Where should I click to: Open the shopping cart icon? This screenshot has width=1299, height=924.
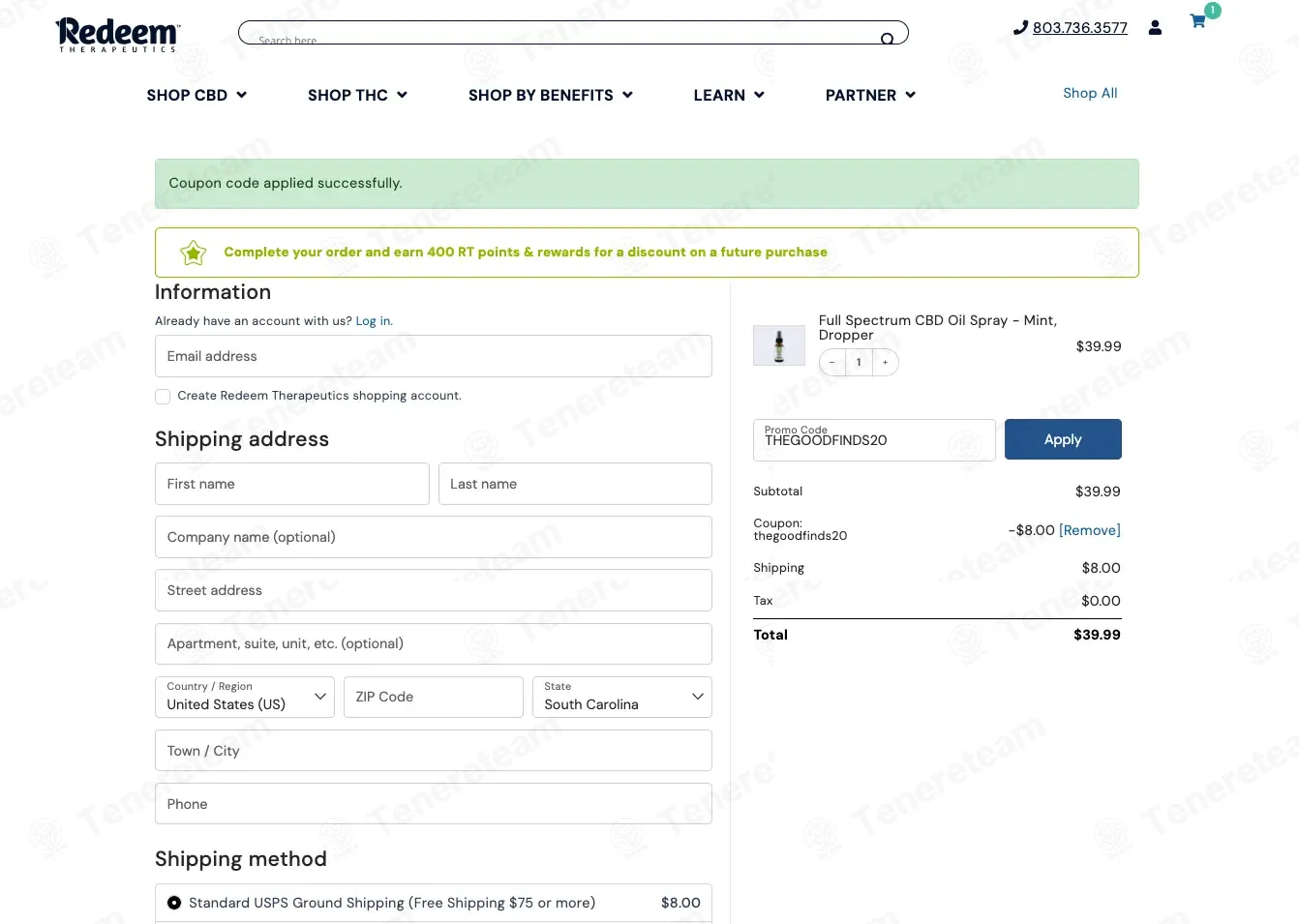click(1198, 21)
